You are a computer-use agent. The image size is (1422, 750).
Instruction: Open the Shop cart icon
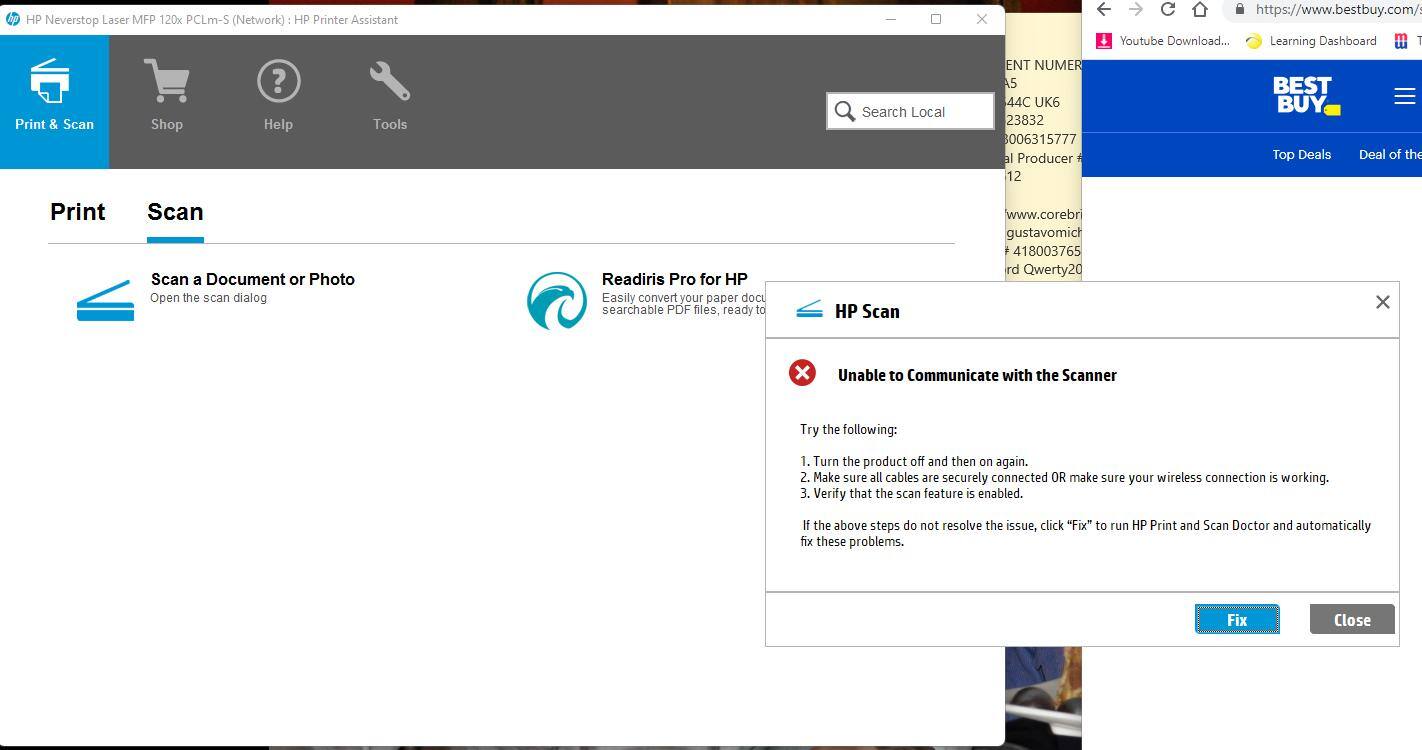tap(166, 82)
